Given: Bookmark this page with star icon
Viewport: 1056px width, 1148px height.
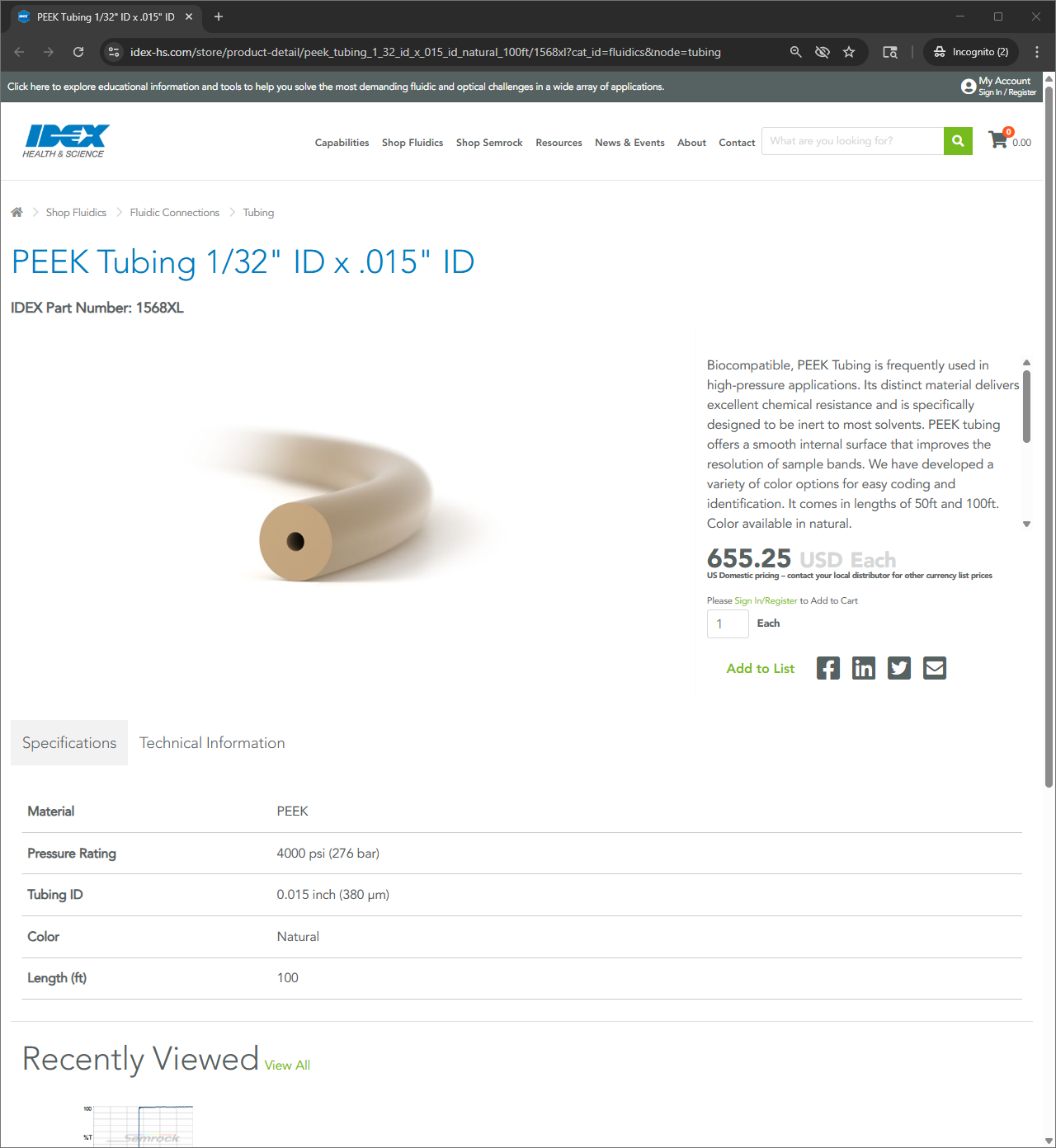Looking at the screenshot, I should pos(849,52).
